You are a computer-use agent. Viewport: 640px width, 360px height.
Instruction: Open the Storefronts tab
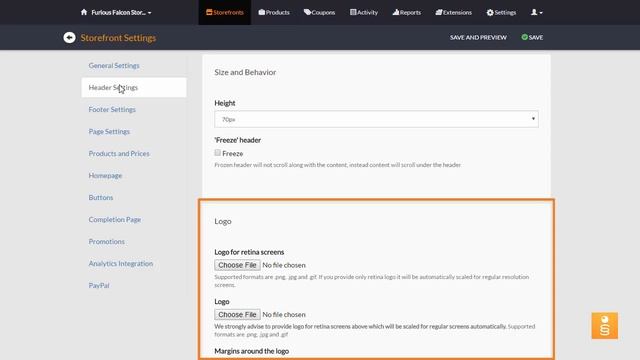pyautogui.click(x=224, y=12)
